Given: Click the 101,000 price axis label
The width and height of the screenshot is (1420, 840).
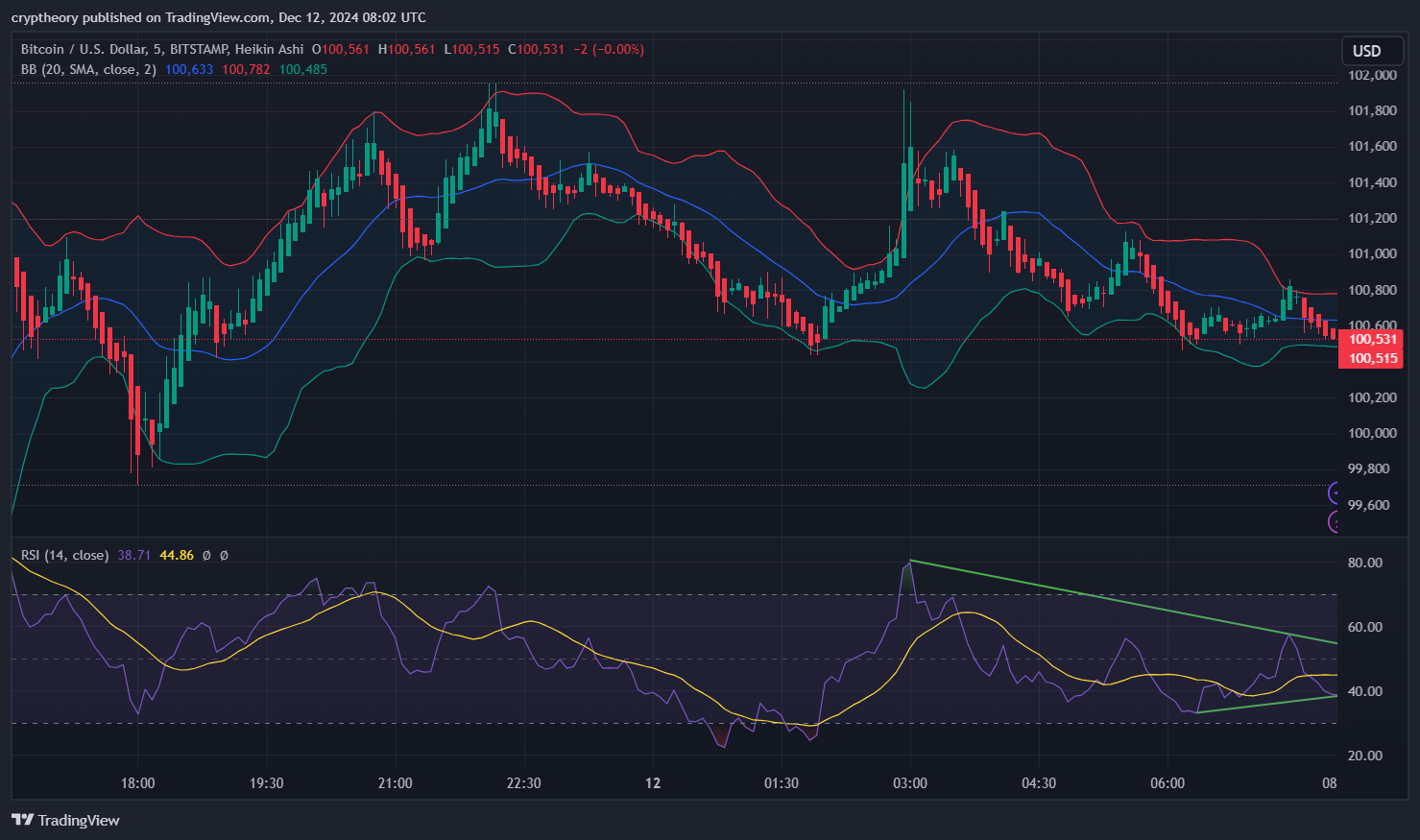Looking at the screenshot, I should (1372, 253).
